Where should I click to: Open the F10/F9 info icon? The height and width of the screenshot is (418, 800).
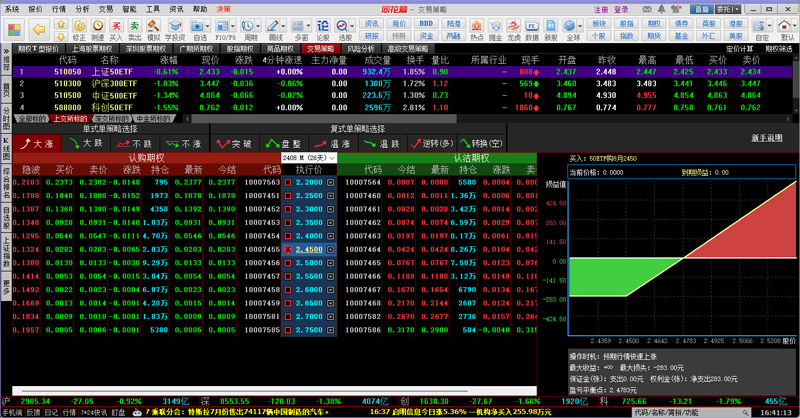pyautogui.click(x=222, y=26)
